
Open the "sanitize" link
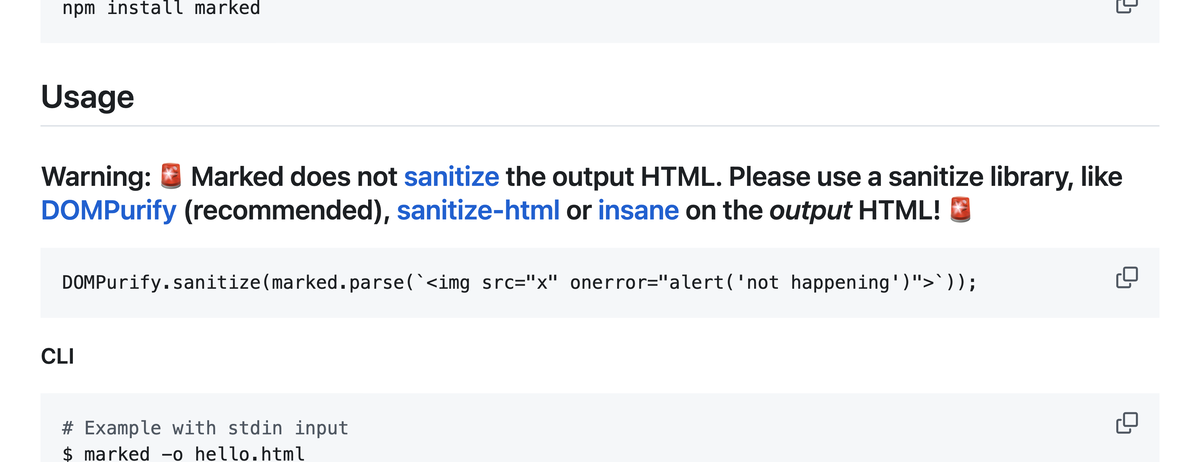pyautogui.click(x=451, y=177)
